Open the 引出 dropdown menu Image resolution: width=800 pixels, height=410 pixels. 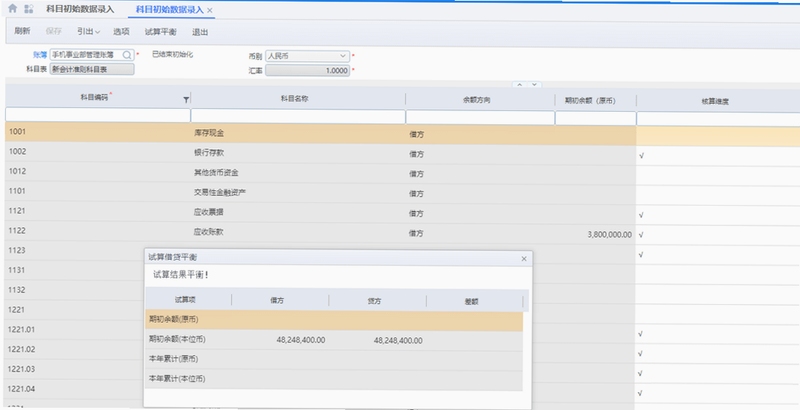coord(88,32)
